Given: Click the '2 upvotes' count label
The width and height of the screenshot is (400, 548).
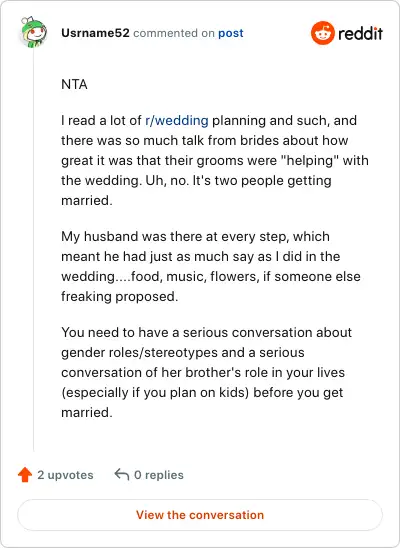Looking at the screenshot, I should tap(65, 475).
